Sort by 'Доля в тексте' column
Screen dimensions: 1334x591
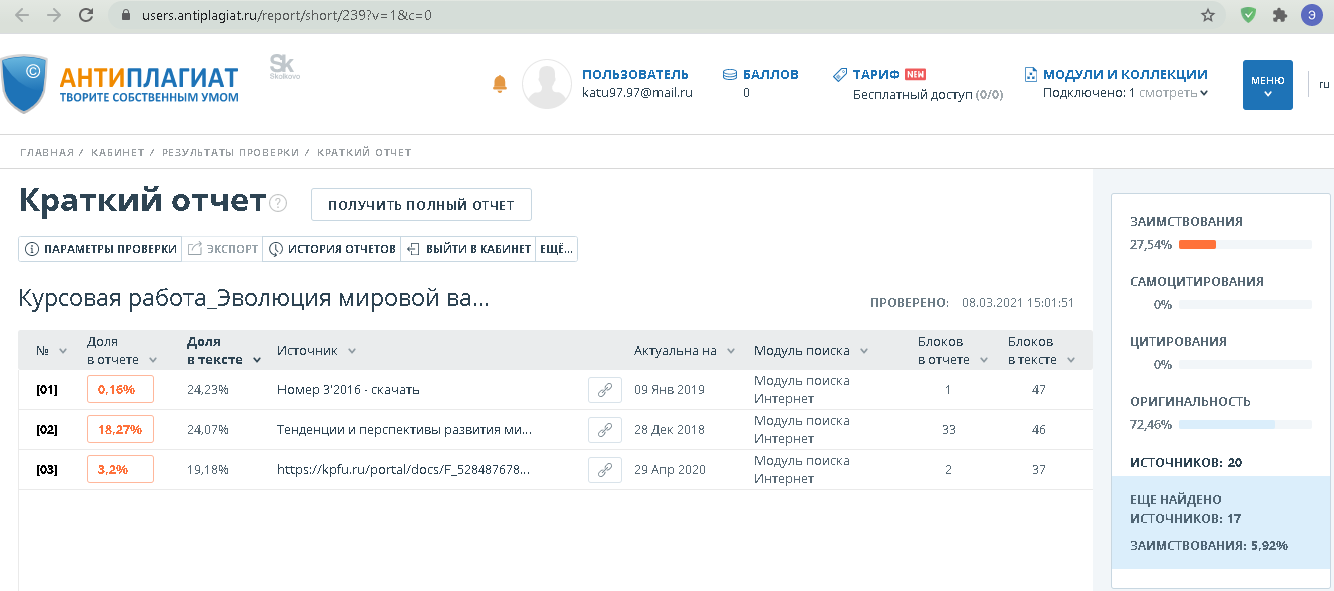click(x=223, y=351)
